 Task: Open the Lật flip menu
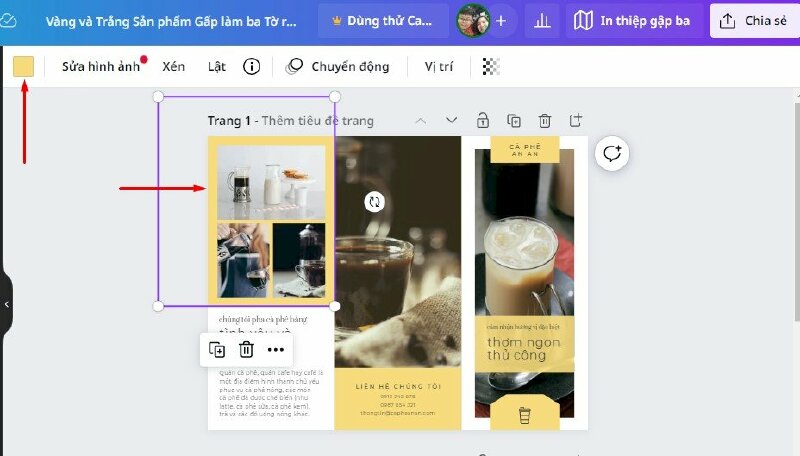(217, 67)
